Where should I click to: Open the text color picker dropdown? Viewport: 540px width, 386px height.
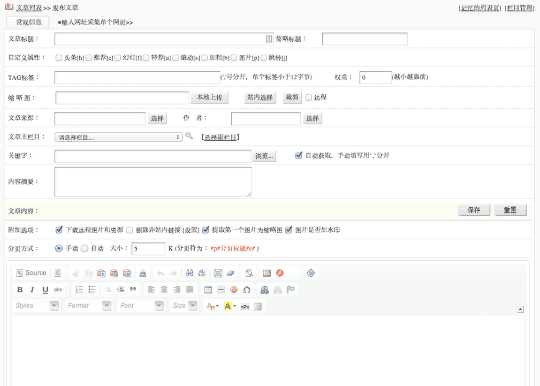212,306
